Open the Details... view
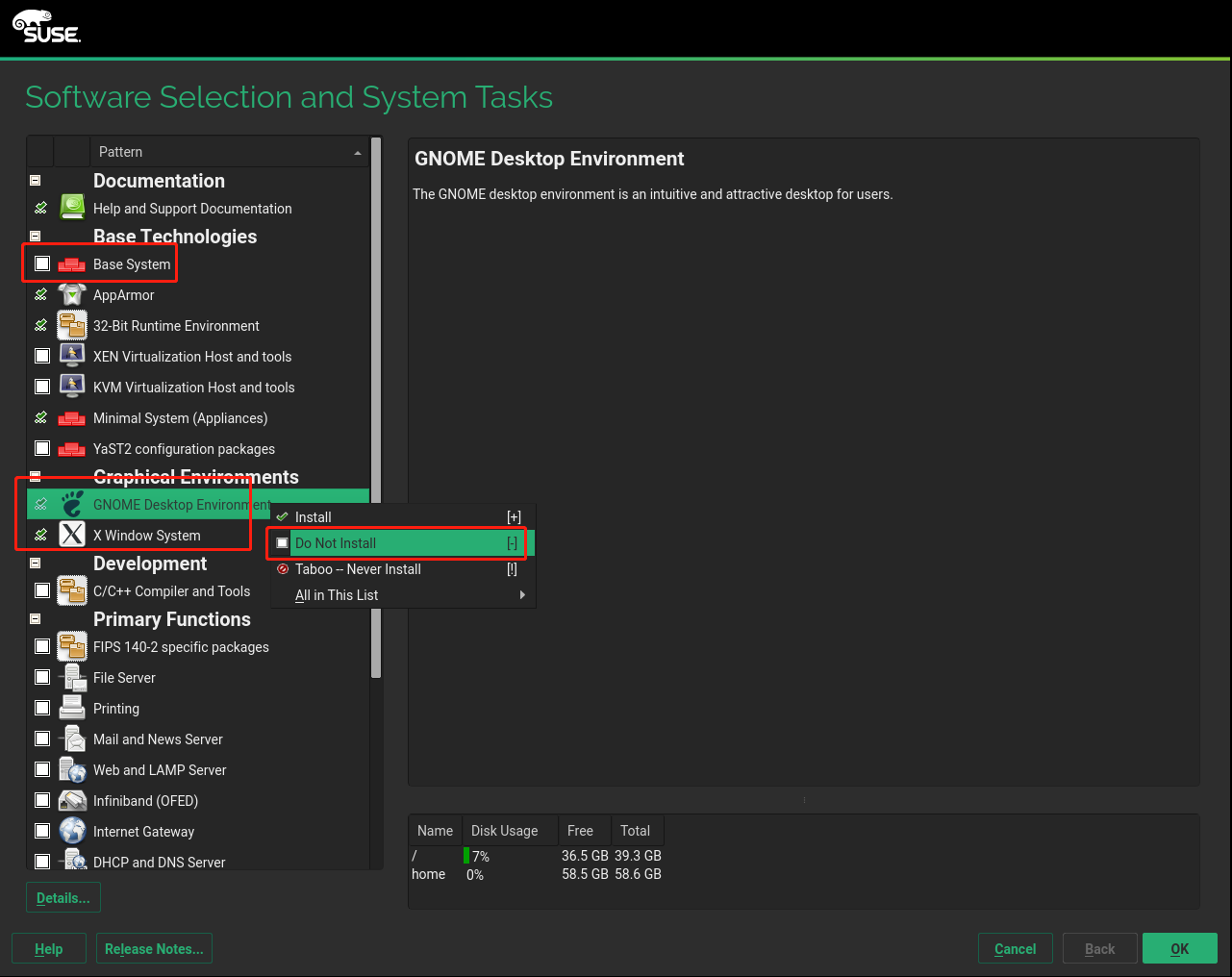1232x977 pixels. click(63, 898)
